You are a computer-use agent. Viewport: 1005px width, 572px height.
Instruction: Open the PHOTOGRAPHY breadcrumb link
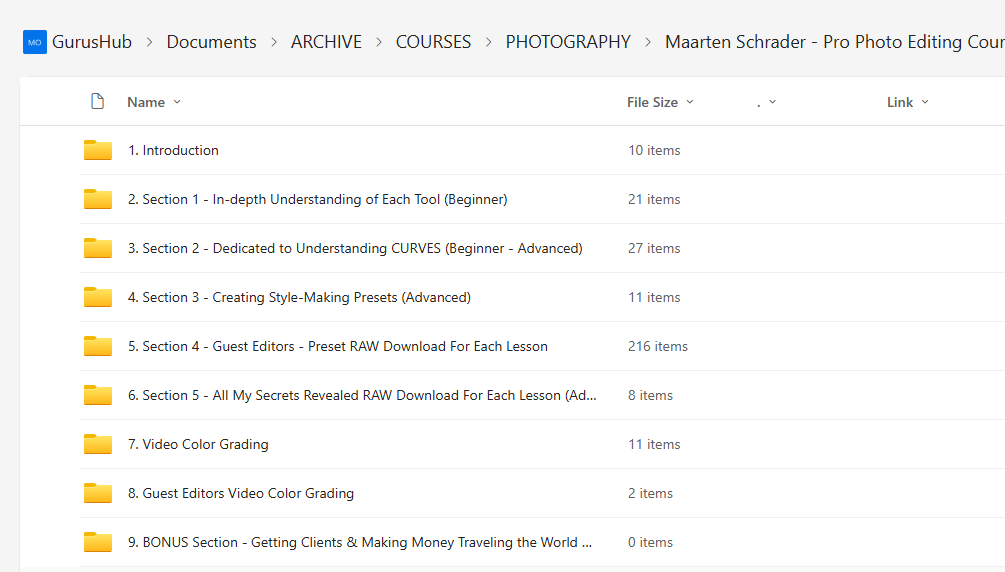pos(568,42)
